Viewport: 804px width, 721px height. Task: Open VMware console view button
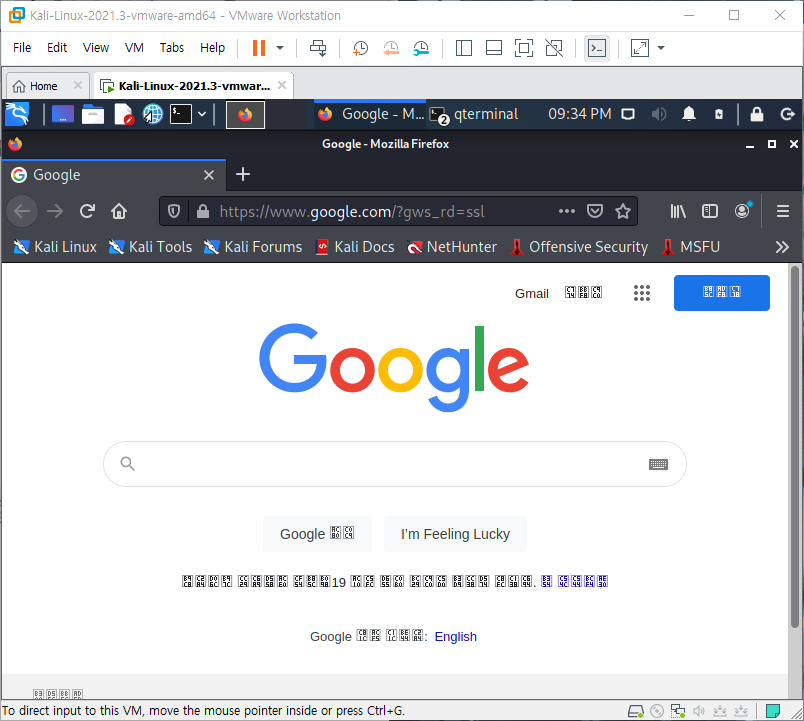597,48
